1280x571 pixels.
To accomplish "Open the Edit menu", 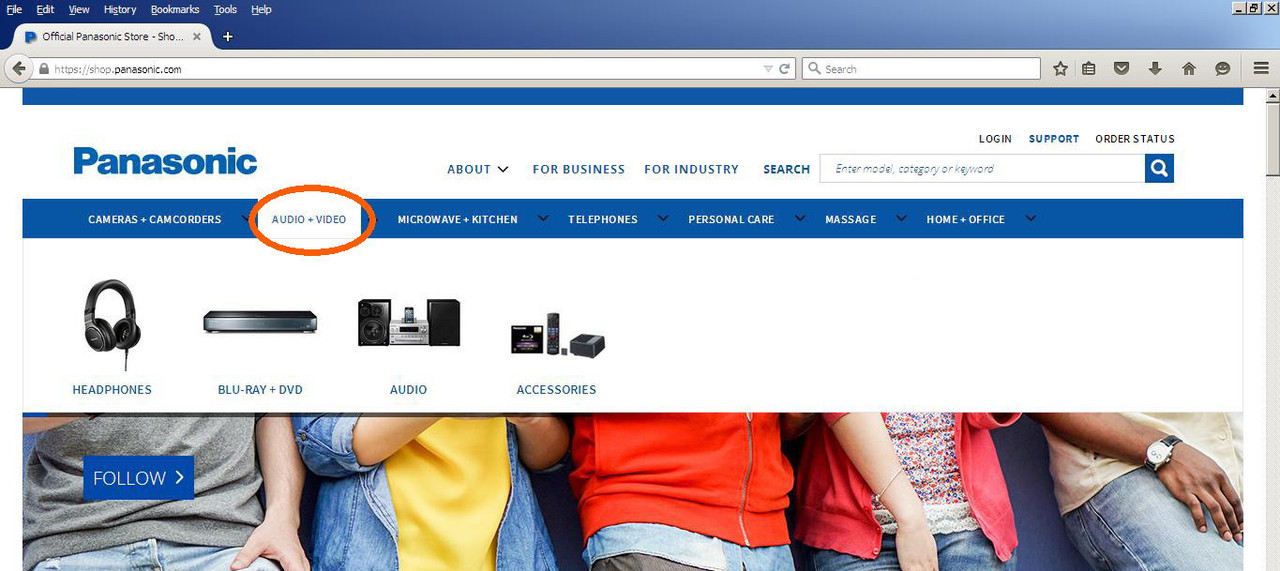I will tap(45, 9).
